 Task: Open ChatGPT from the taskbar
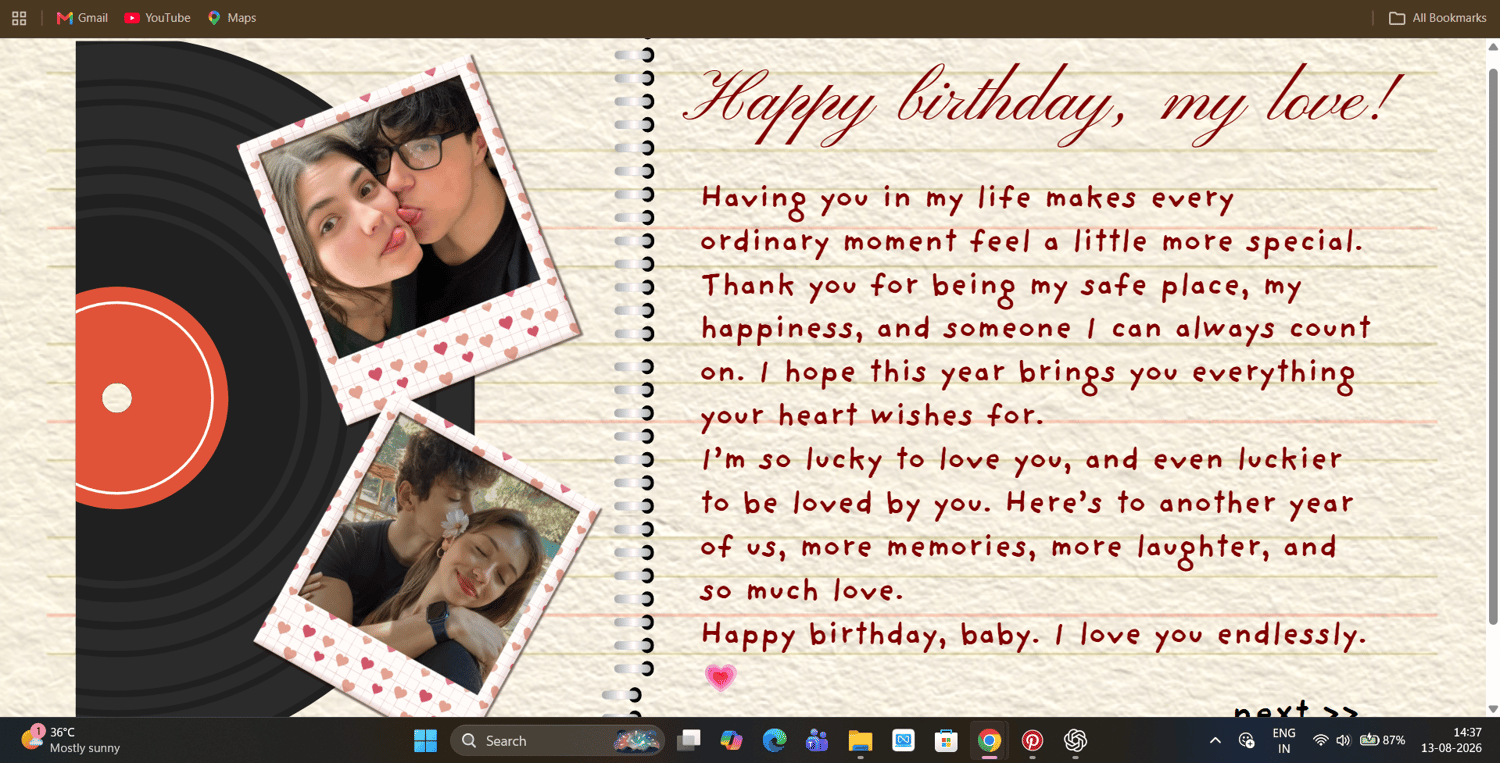1075,740
